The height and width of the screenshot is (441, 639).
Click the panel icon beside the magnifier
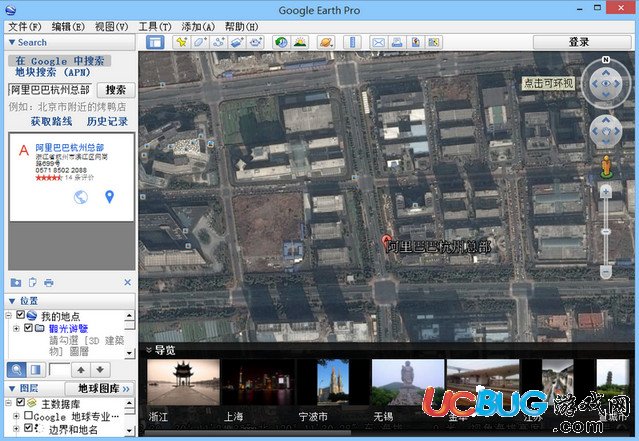(36, 370)
